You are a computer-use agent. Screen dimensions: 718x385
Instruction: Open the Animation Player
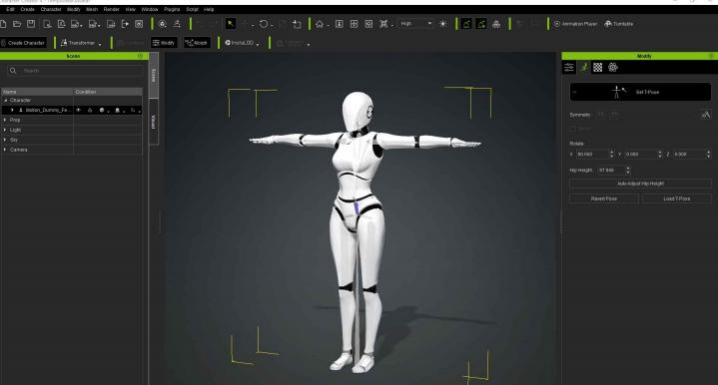point(575,24)
